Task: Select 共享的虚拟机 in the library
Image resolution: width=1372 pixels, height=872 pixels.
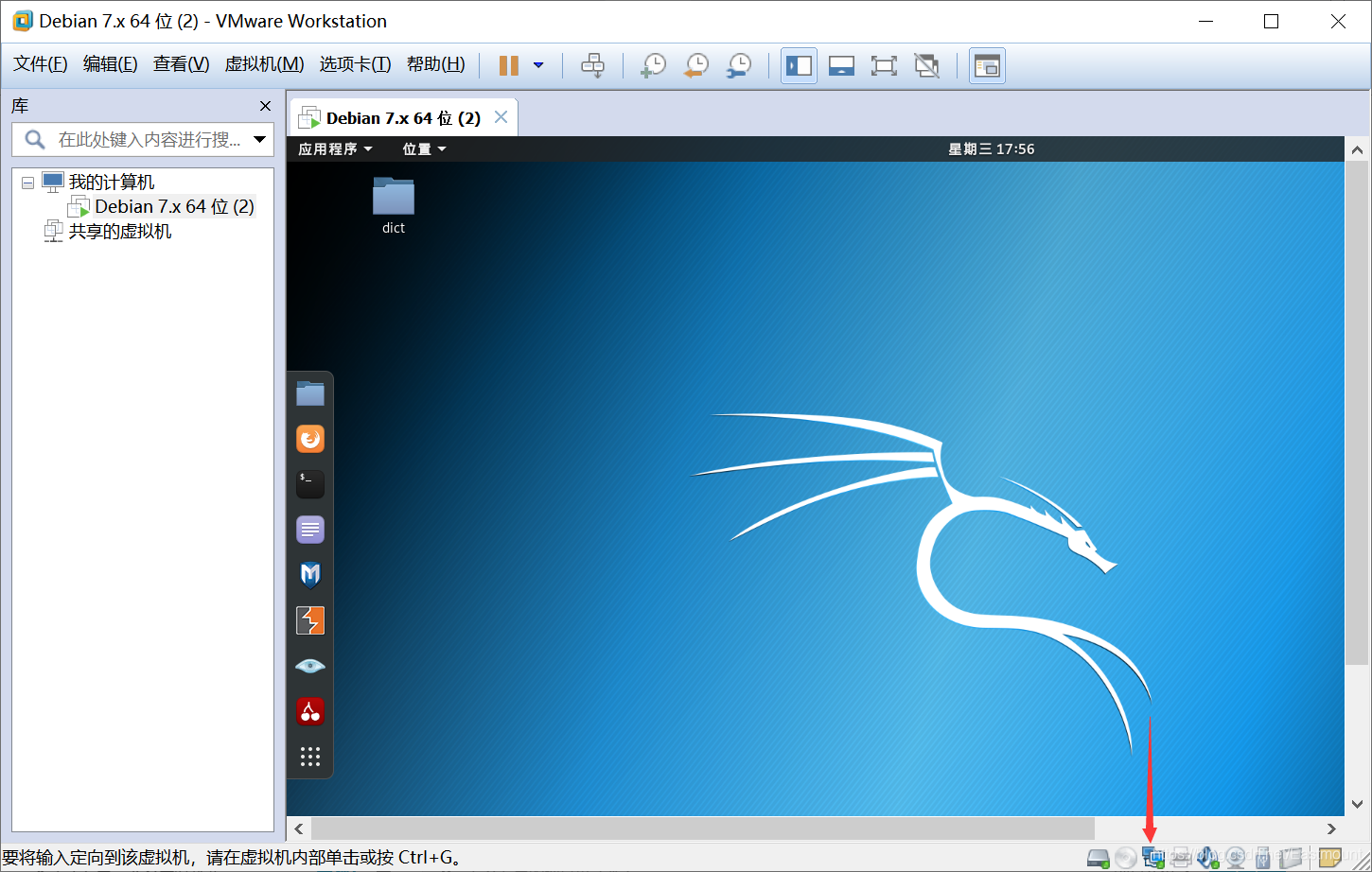Action: (x=119, y=231)
